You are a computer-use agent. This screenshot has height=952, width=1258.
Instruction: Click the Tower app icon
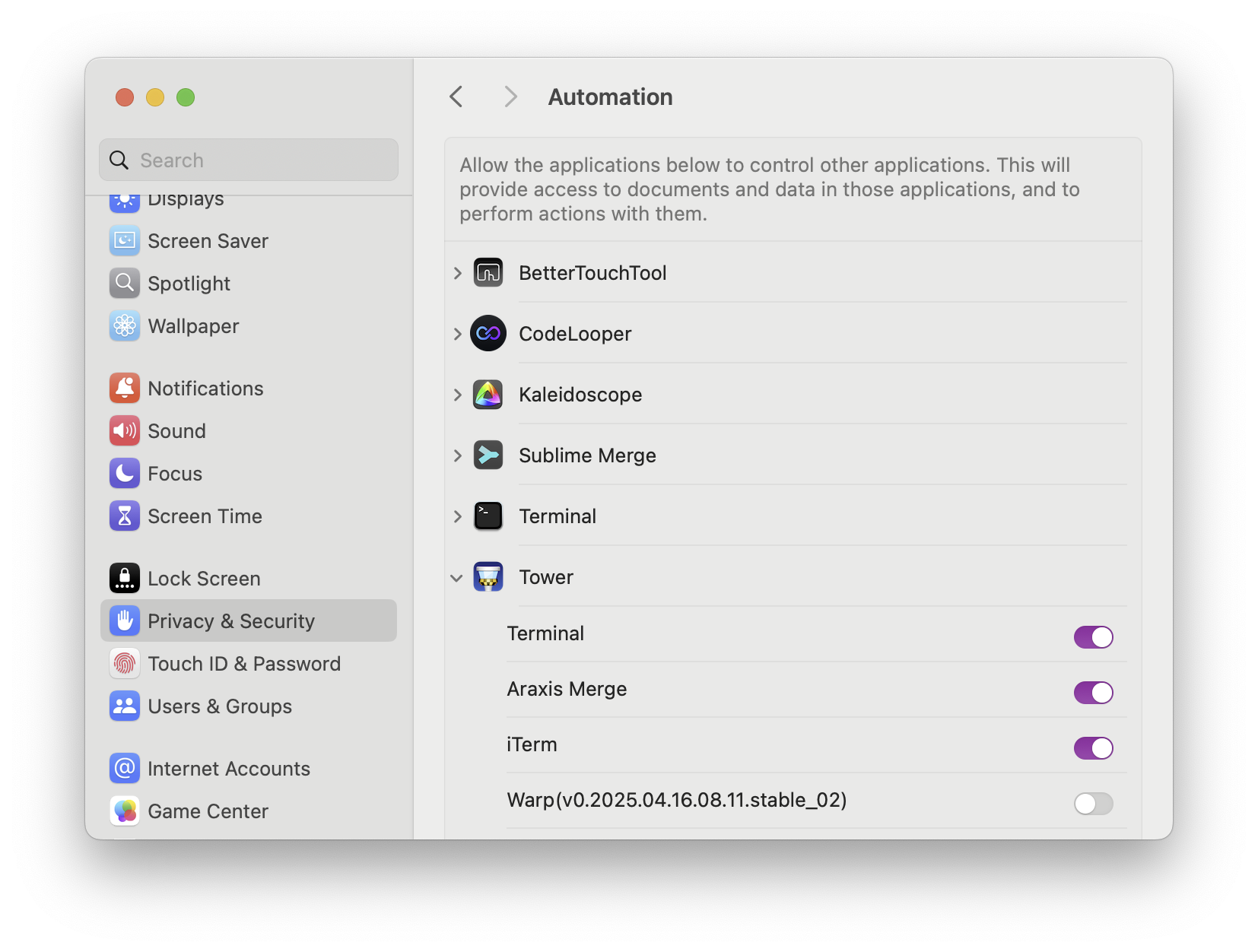(x=488, y=576)
